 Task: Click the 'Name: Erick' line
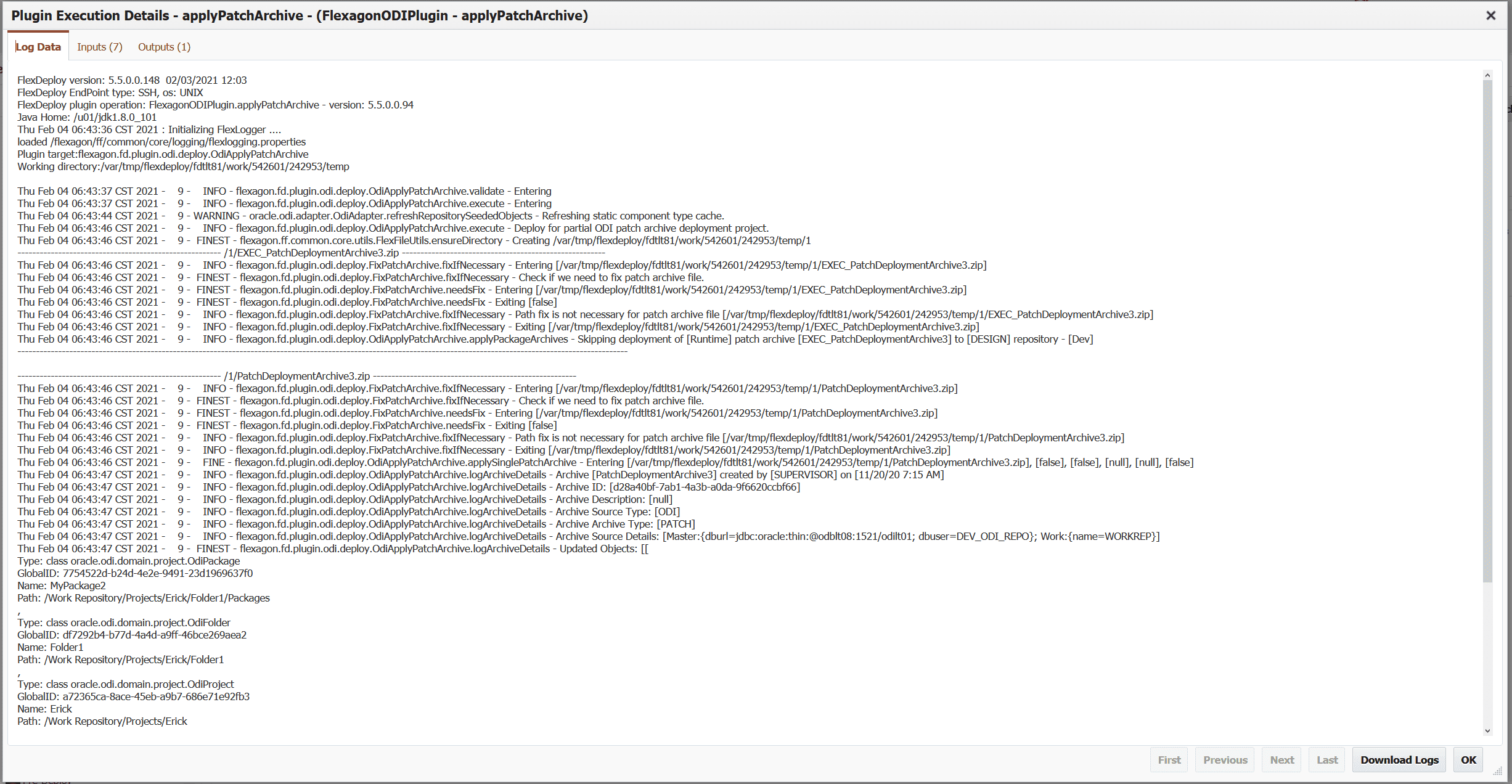44,709
